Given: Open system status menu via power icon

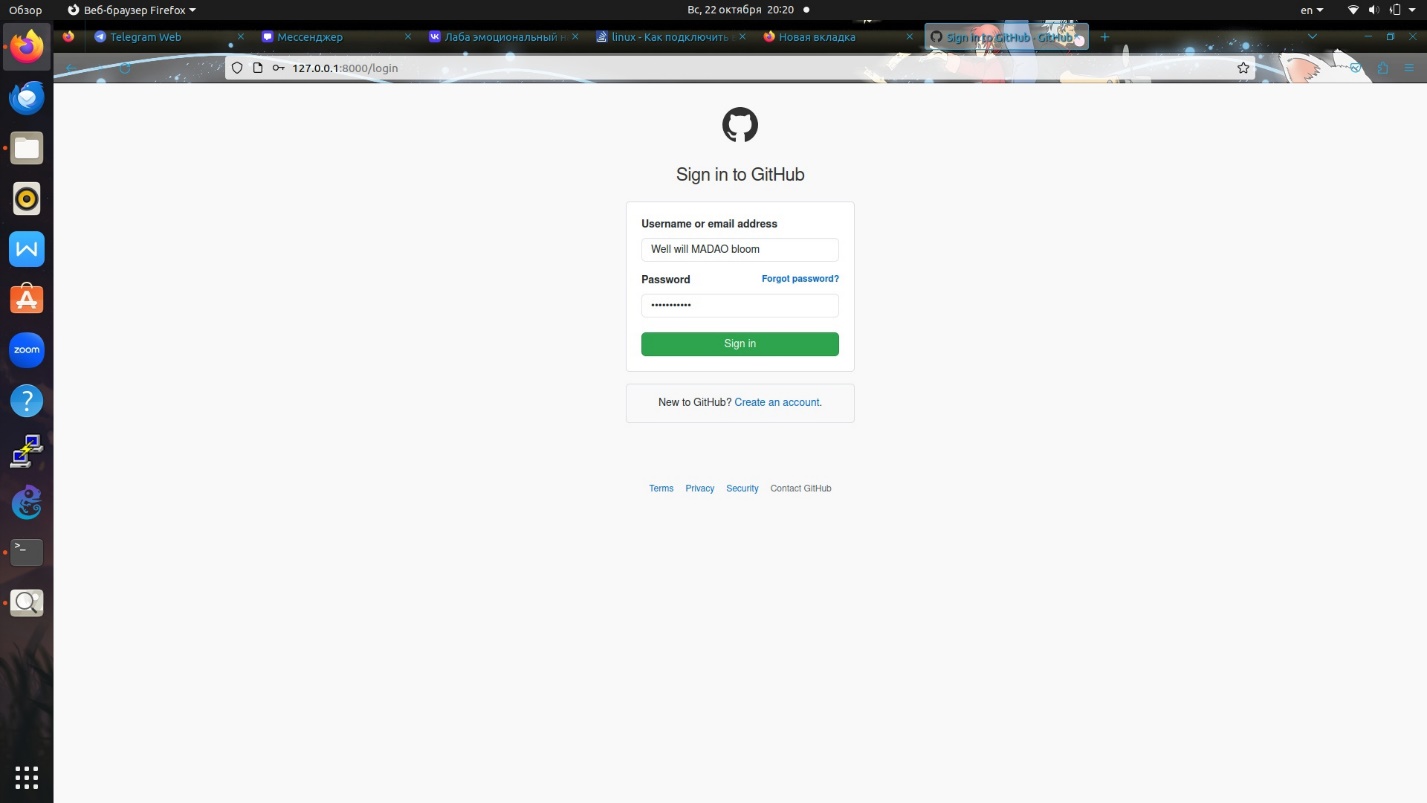Looking at the screenshot, I should click(x=1397, y=9).
